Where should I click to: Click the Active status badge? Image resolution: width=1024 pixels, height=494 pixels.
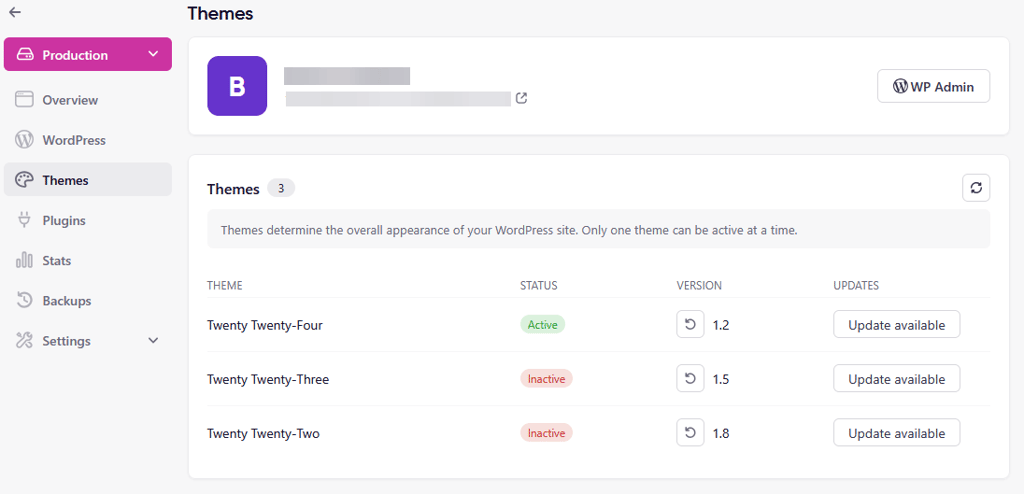[542, 325]
